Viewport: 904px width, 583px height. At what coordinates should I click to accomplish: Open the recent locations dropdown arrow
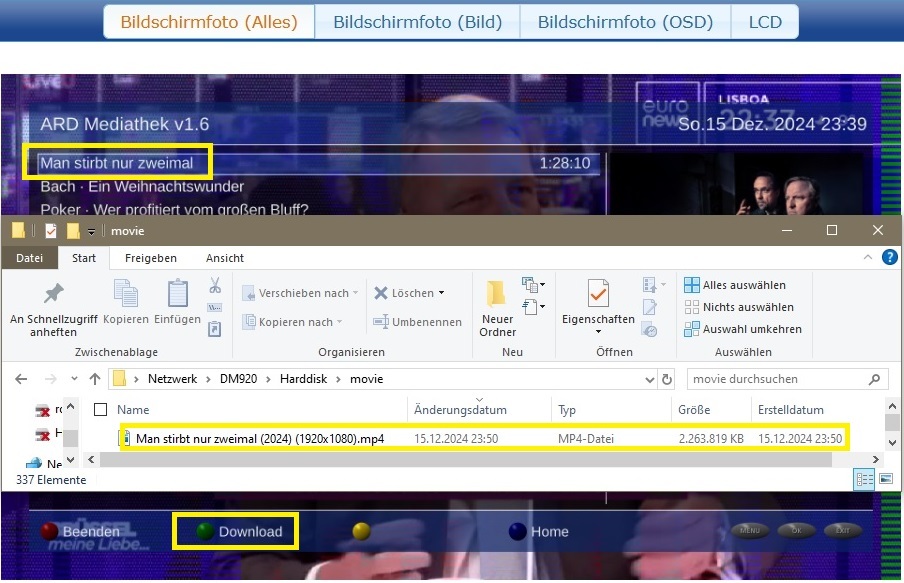tap(74, 379)
